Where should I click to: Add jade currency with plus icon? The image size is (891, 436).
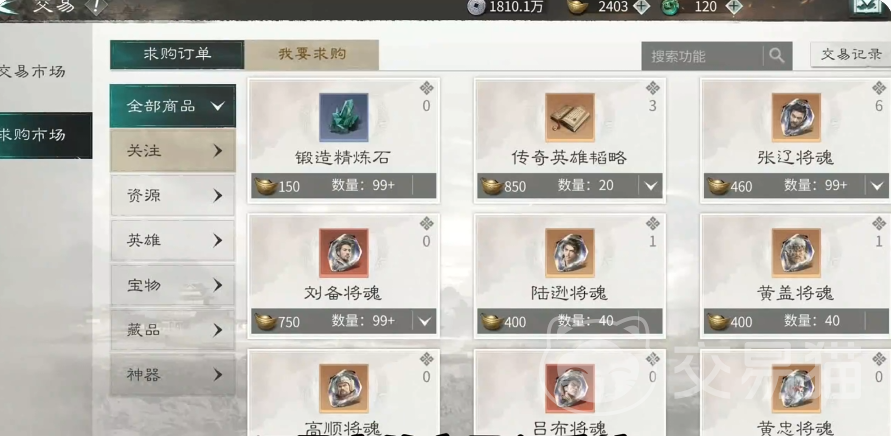[734, 7]
